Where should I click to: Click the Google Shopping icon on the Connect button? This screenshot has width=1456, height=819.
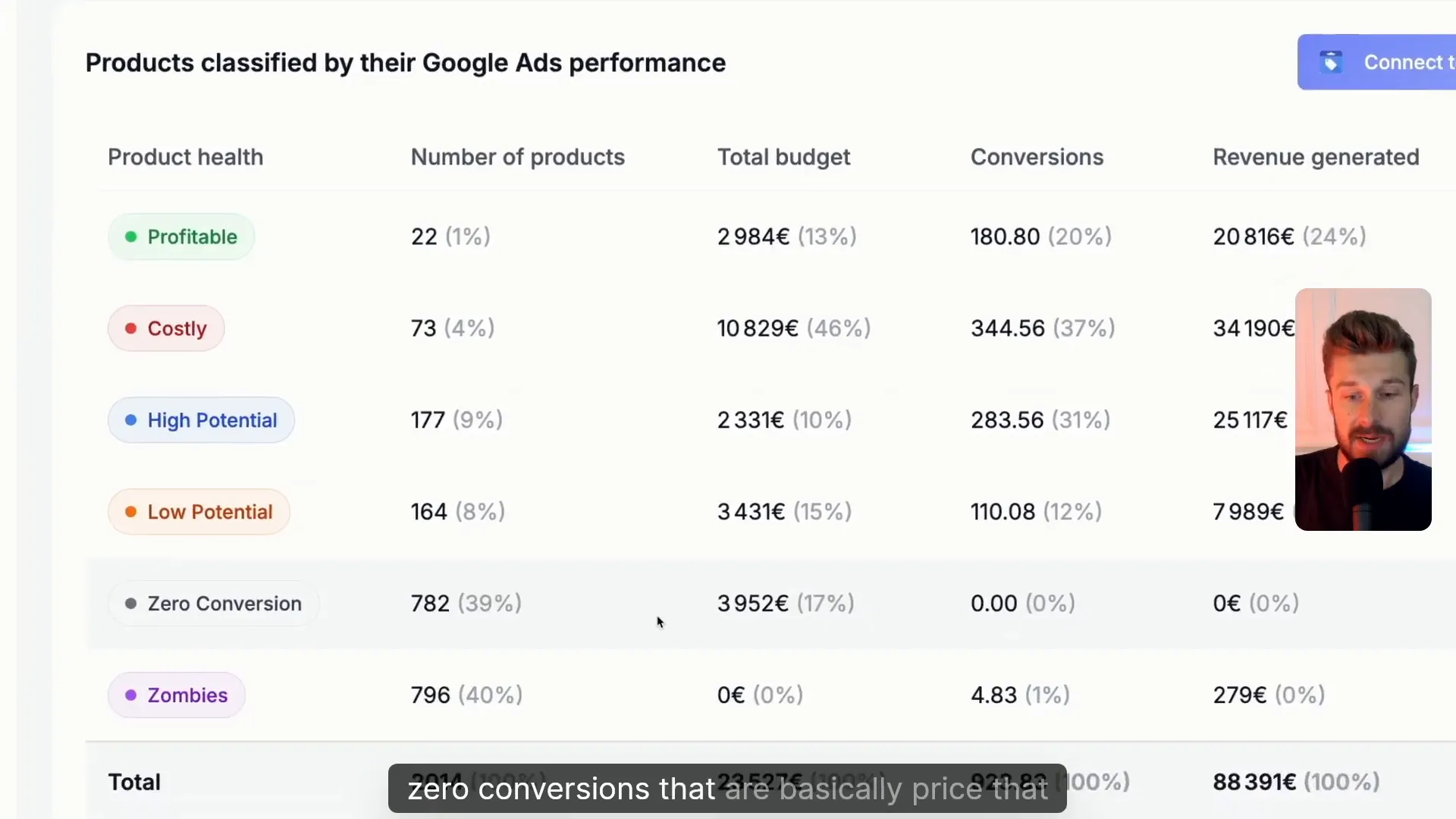1332,62
